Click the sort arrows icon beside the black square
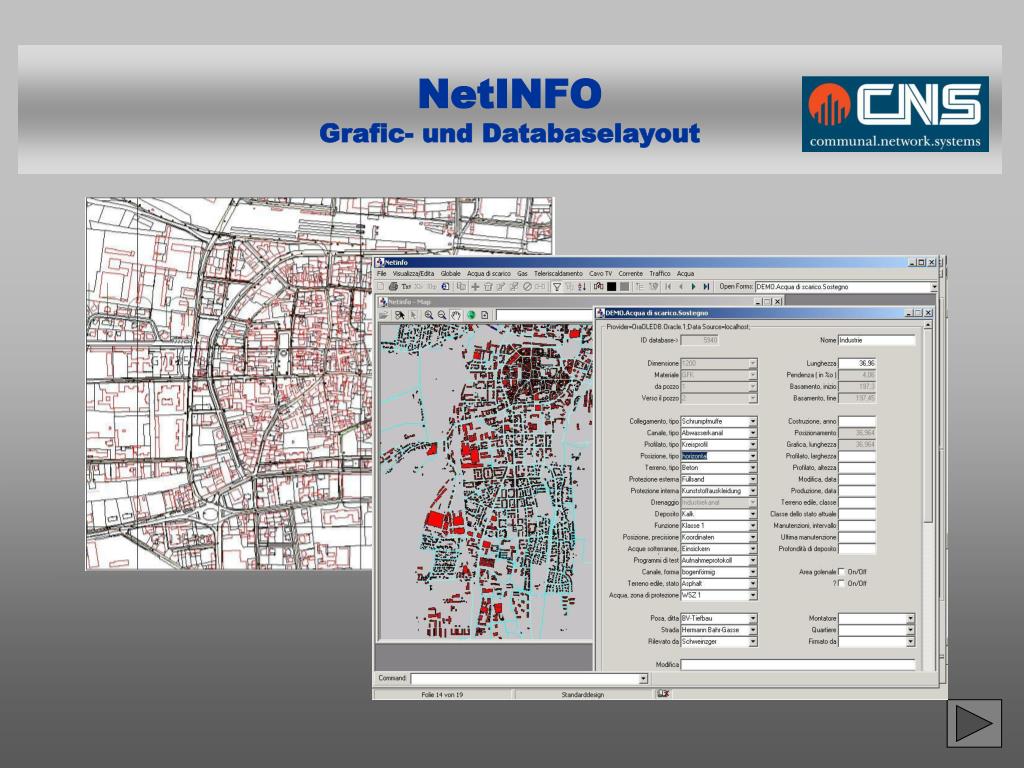 point(582,287)
